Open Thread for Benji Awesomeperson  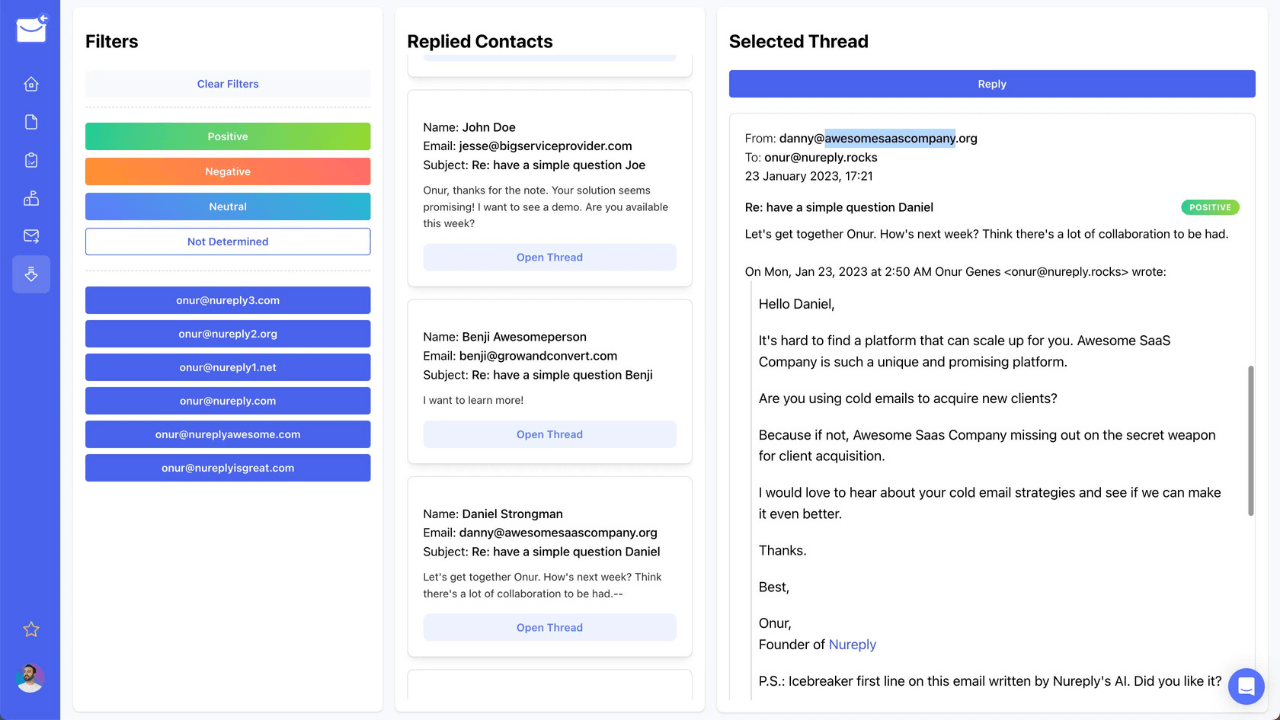click(550, 435)
